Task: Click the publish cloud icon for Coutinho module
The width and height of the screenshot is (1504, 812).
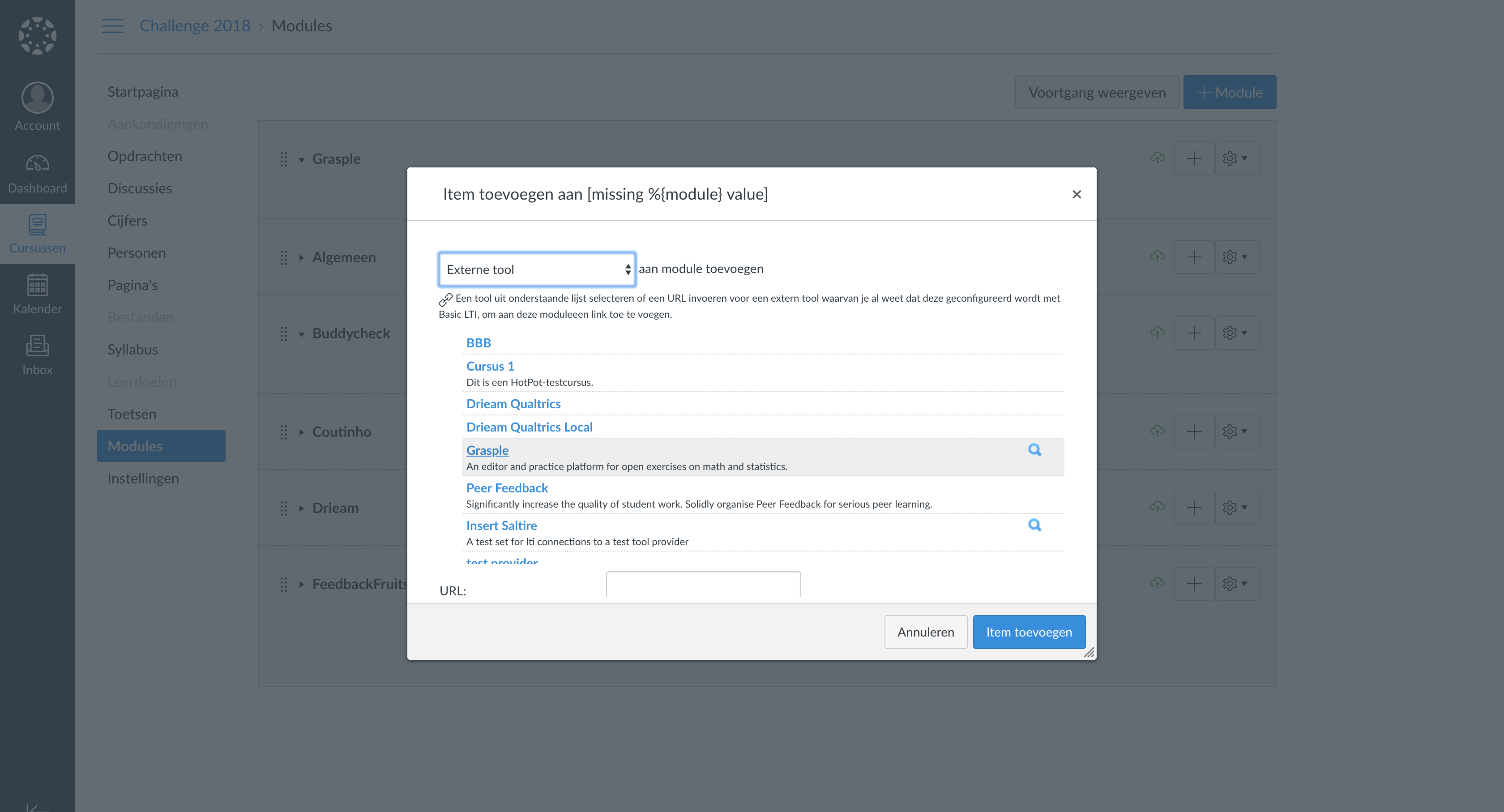Action: click(1157, 431)
